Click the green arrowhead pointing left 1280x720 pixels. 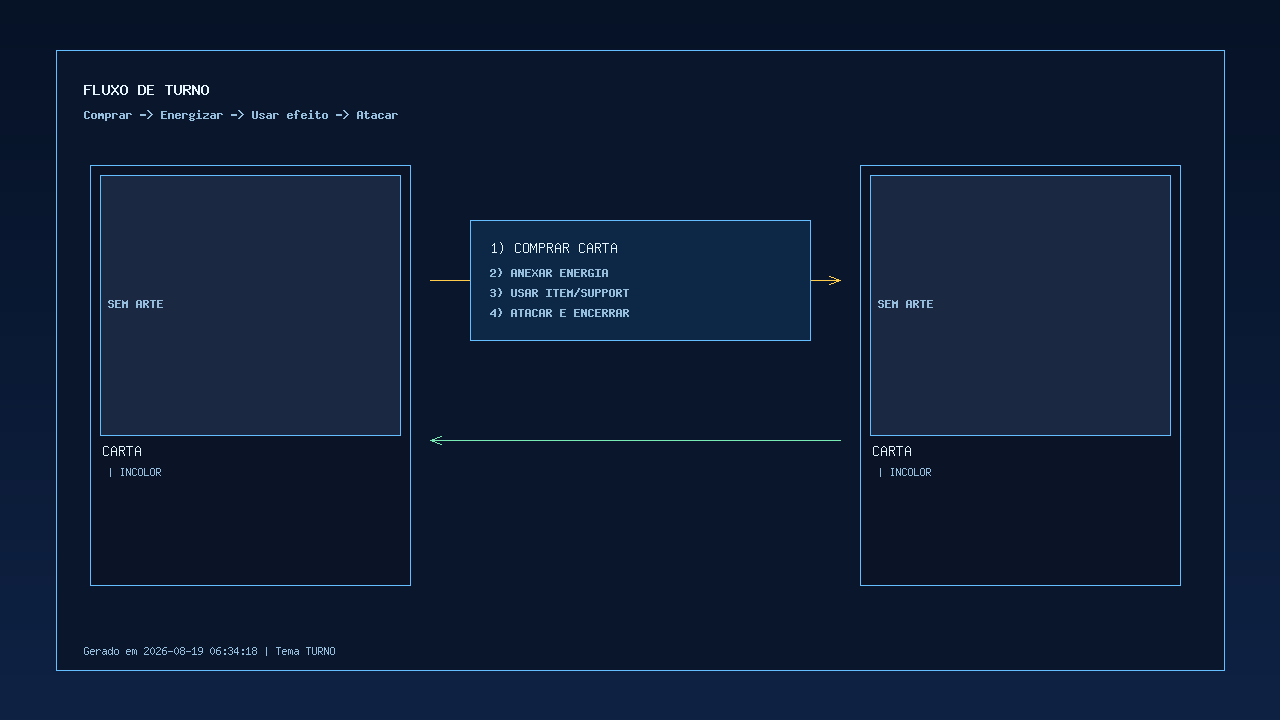click(x=436, y=440)
